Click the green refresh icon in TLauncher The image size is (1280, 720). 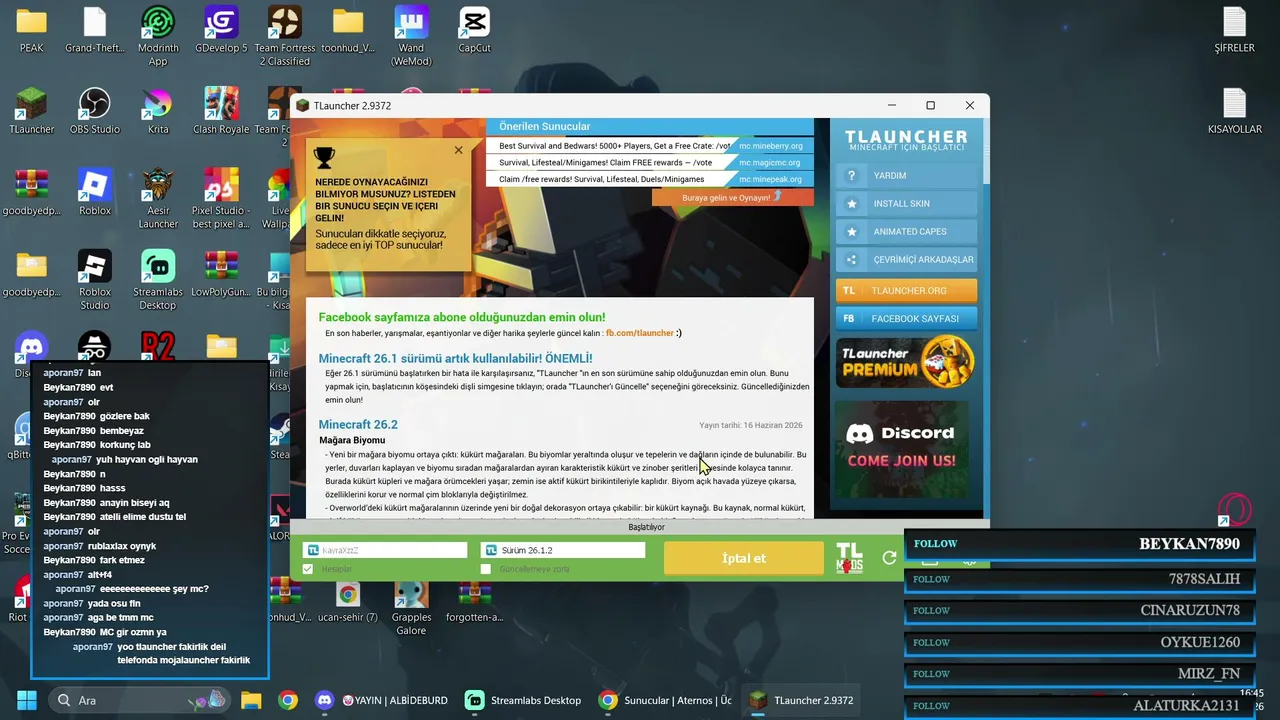889,558
